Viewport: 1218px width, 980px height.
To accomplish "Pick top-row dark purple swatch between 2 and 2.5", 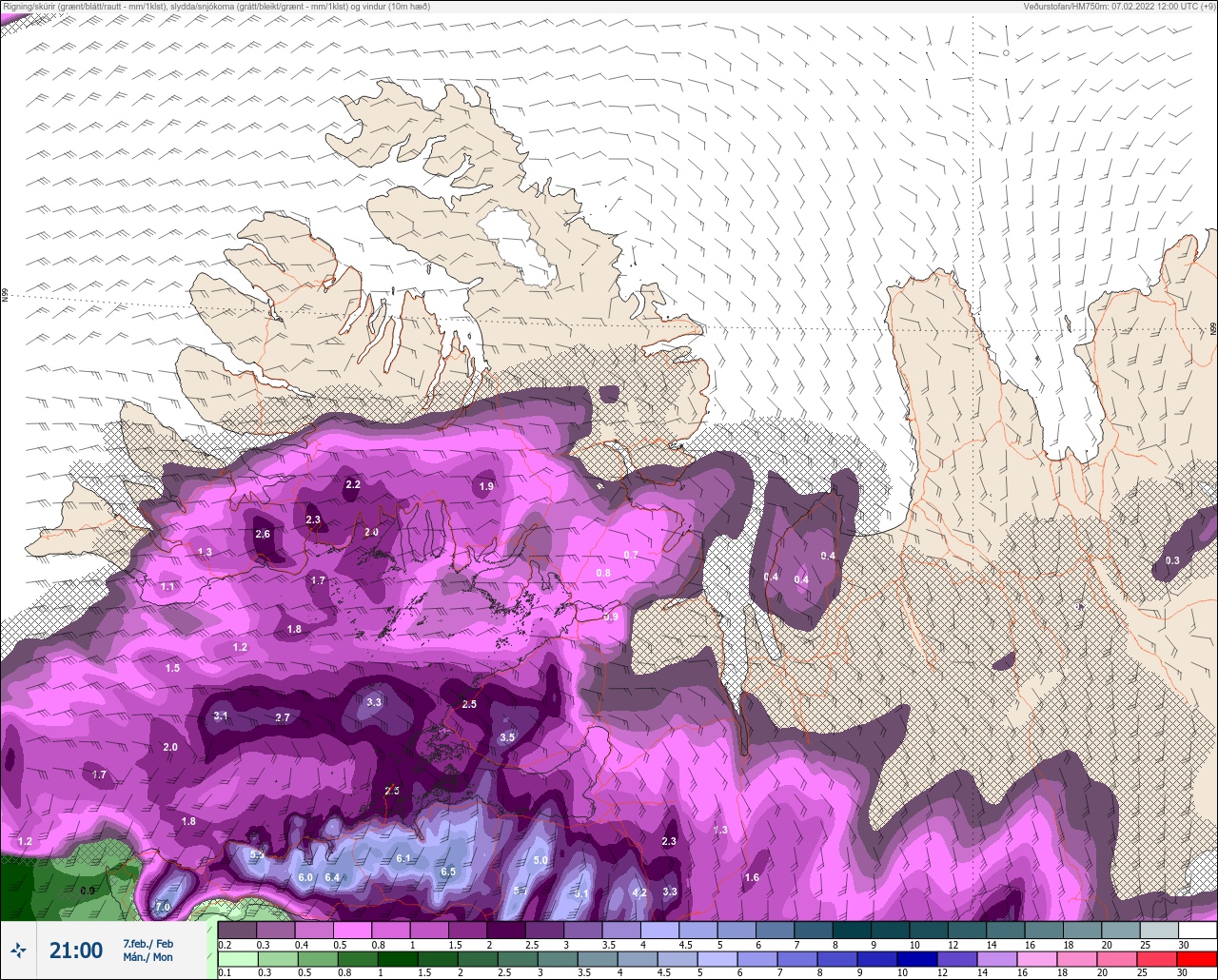I will [506, 930].
